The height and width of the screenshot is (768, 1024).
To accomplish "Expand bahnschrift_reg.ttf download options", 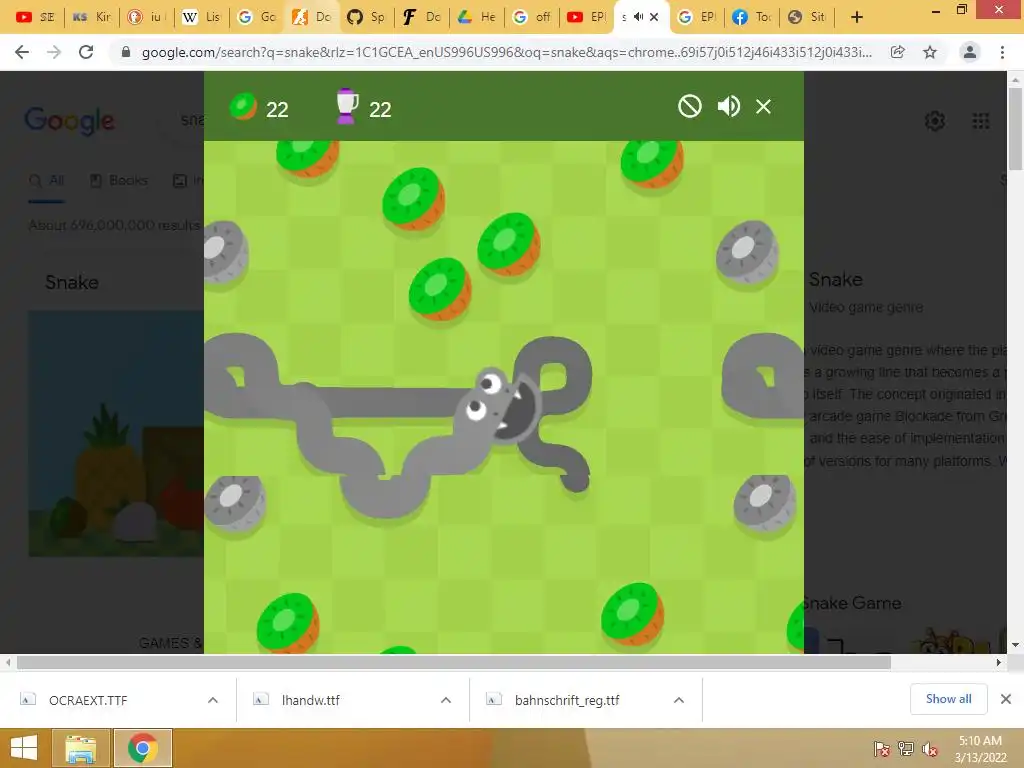I will point(679,700).
